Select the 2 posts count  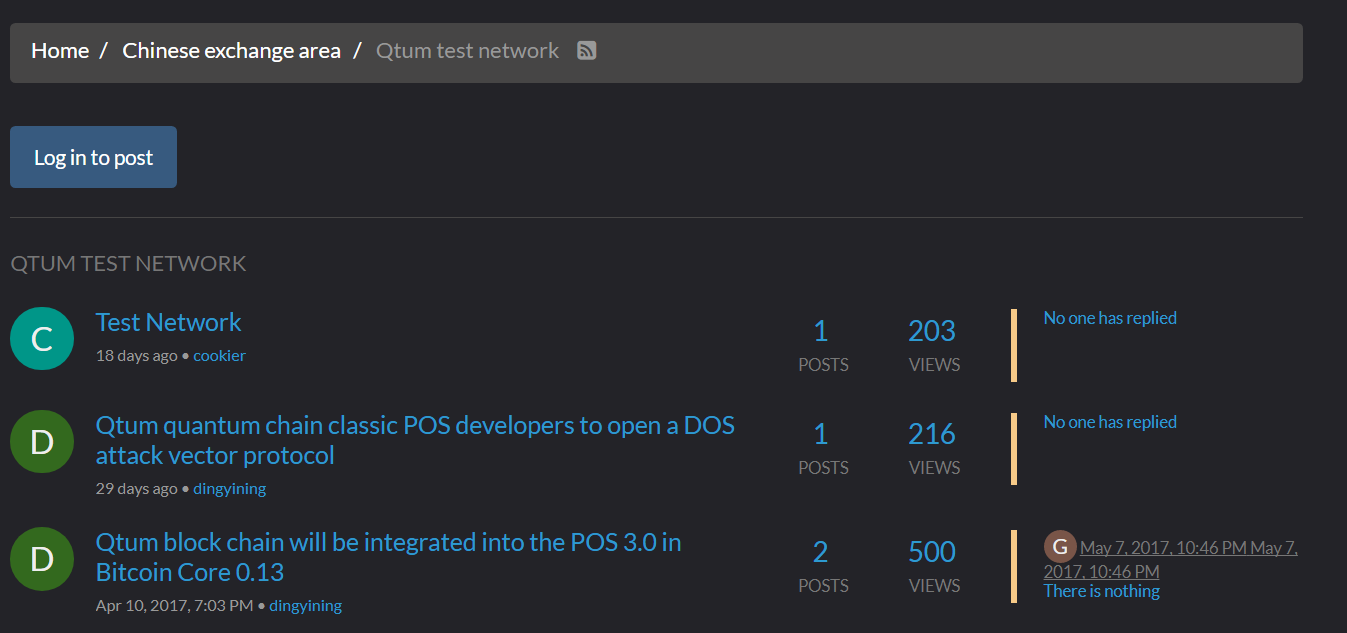821,552
